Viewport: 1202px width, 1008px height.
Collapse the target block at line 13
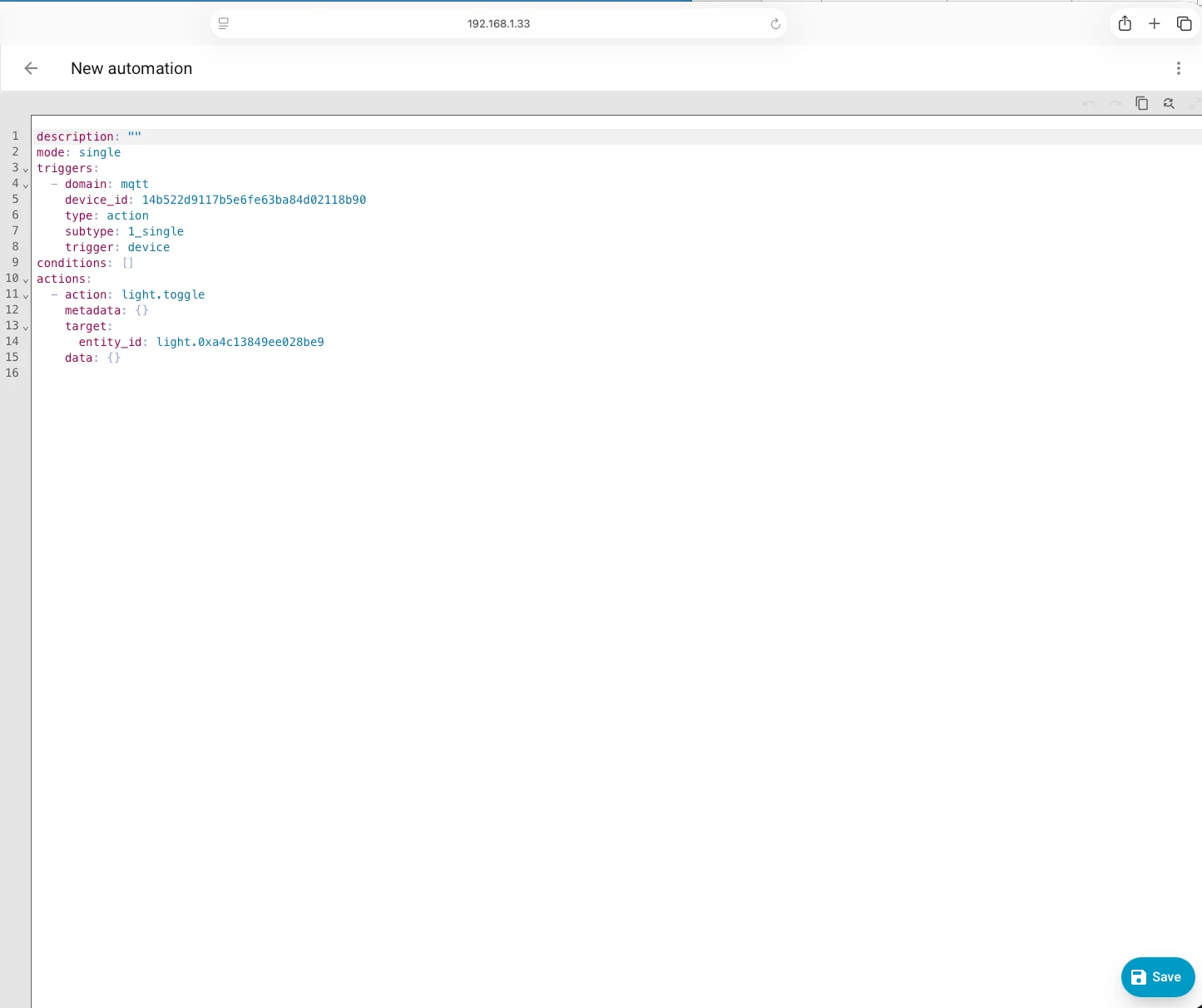[26, 328]
